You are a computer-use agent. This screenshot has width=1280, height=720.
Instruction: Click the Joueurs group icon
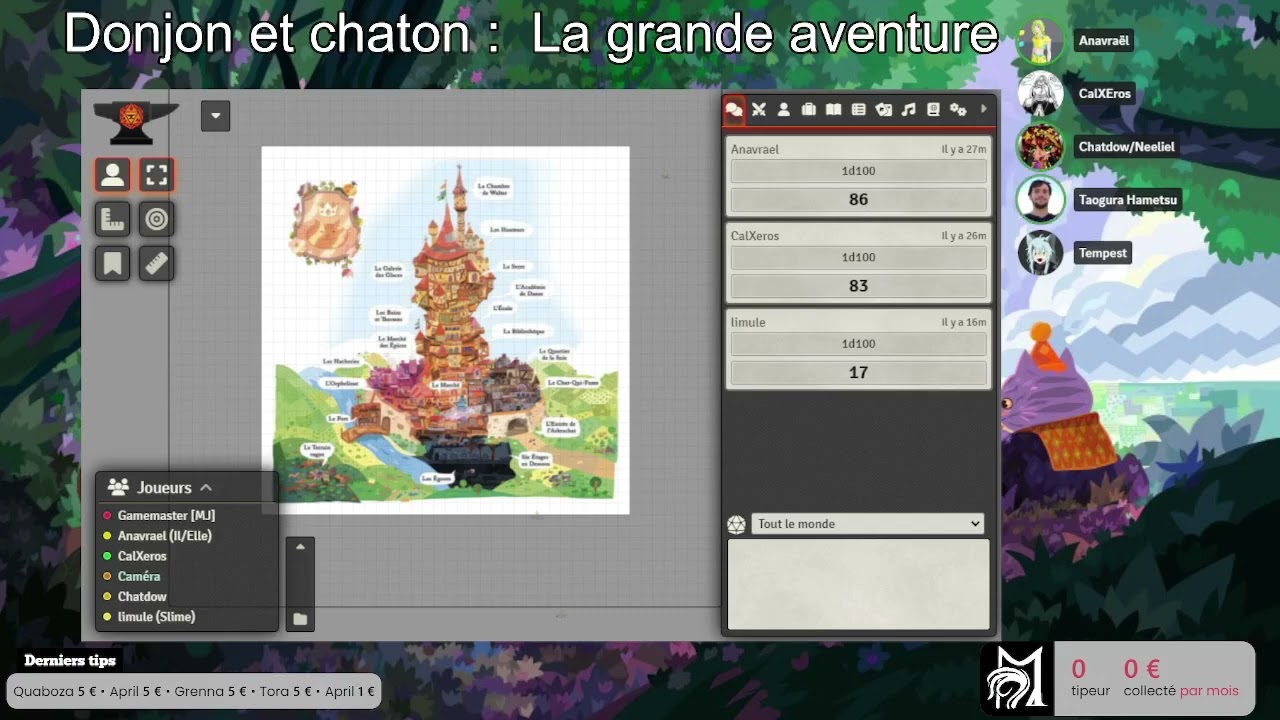118,487
